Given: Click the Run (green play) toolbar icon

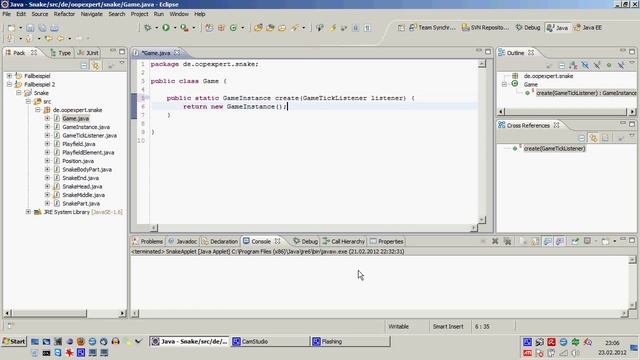Looking at the screenshot, I should [x=166, y=28].
